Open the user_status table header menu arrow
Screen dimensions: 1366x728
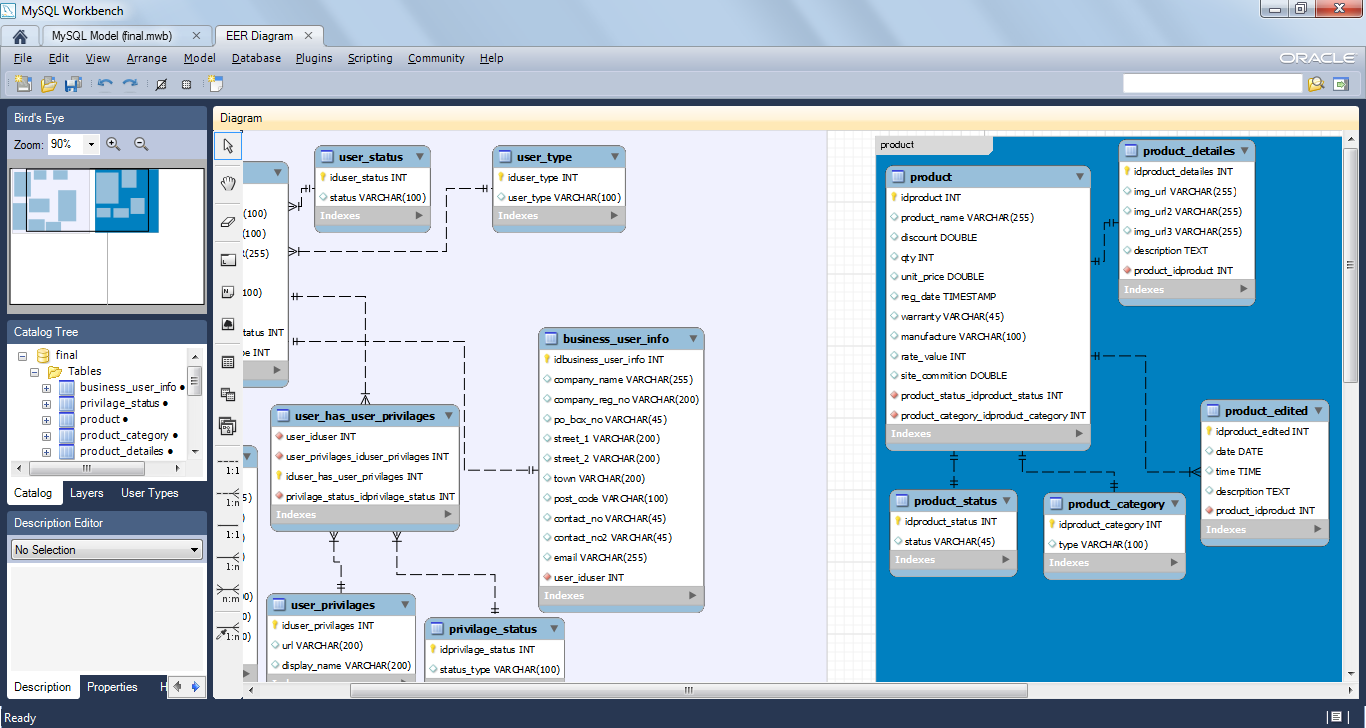[x=419, y=156]
